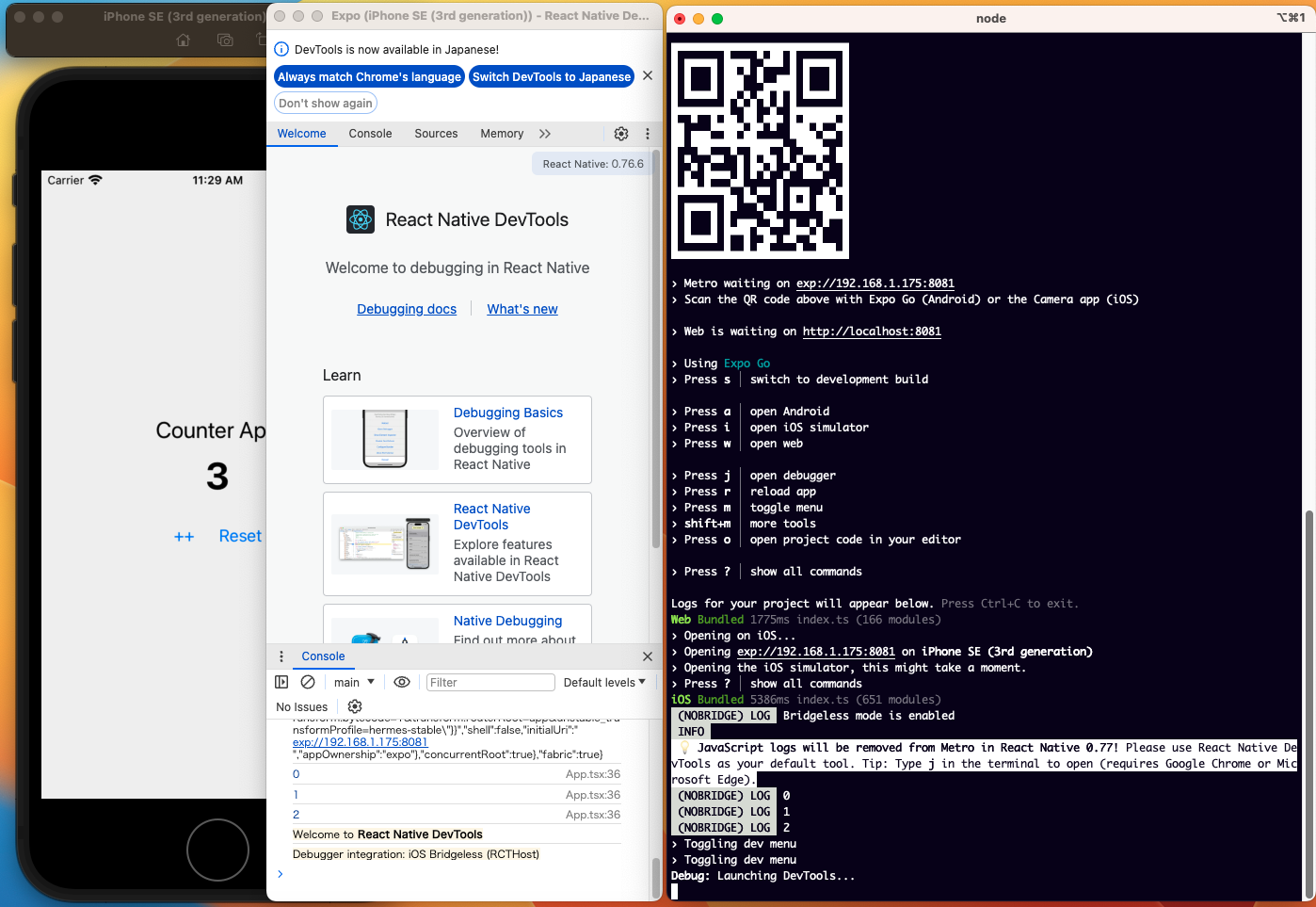Expand more tabs chevron after Memory
Screen dimensions: 1316x907
545,134
